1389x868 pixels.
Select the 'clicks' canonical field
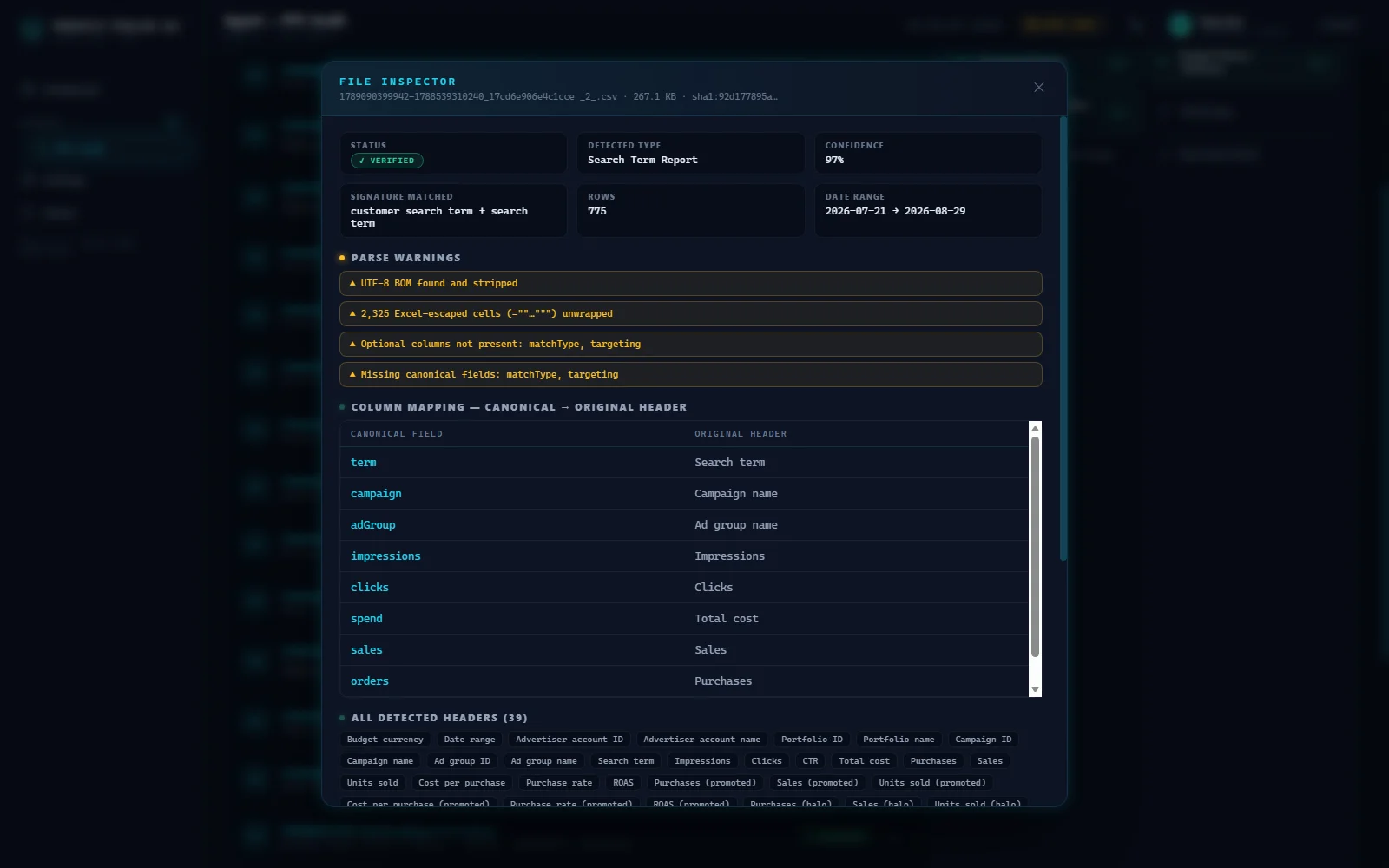click(x=370, y=588)
